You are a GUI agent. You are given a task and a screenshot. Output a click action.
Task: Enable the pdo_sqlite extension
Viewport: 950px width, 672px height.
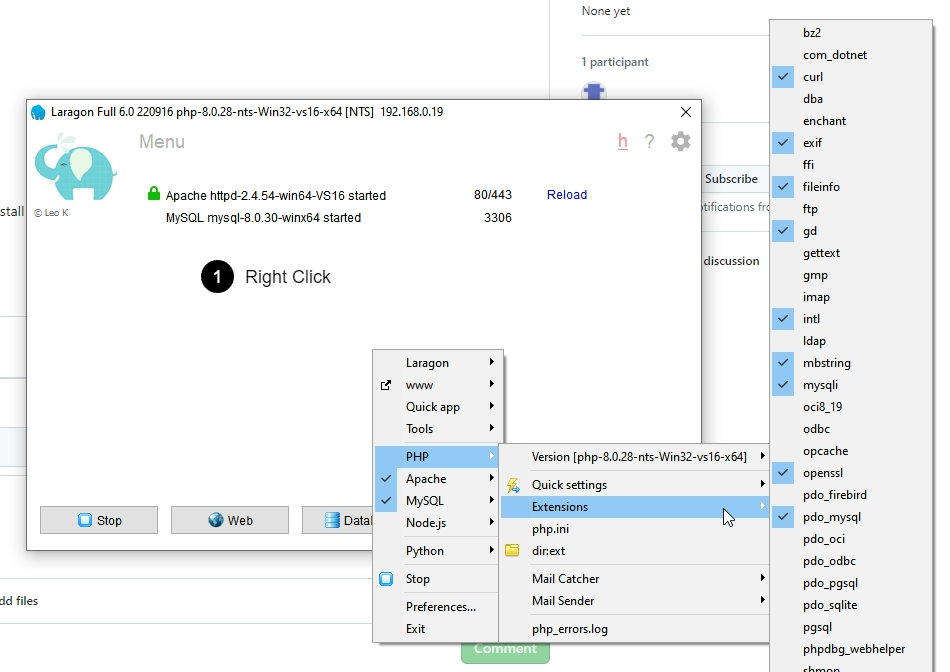pyautogui.click(x=851, y=605)
